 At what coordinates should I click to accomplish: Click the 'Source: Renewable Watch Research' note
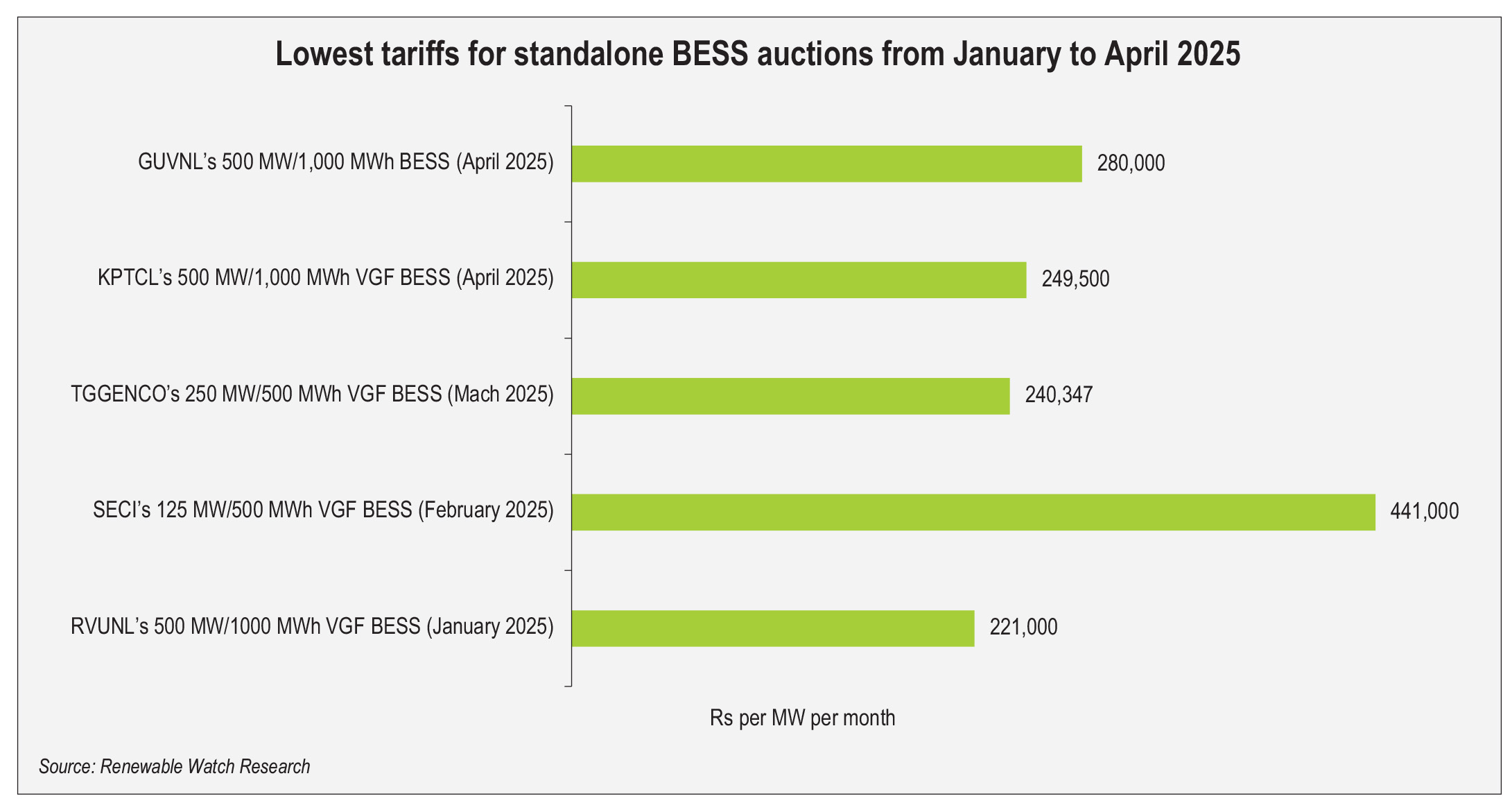pos(175,766)
